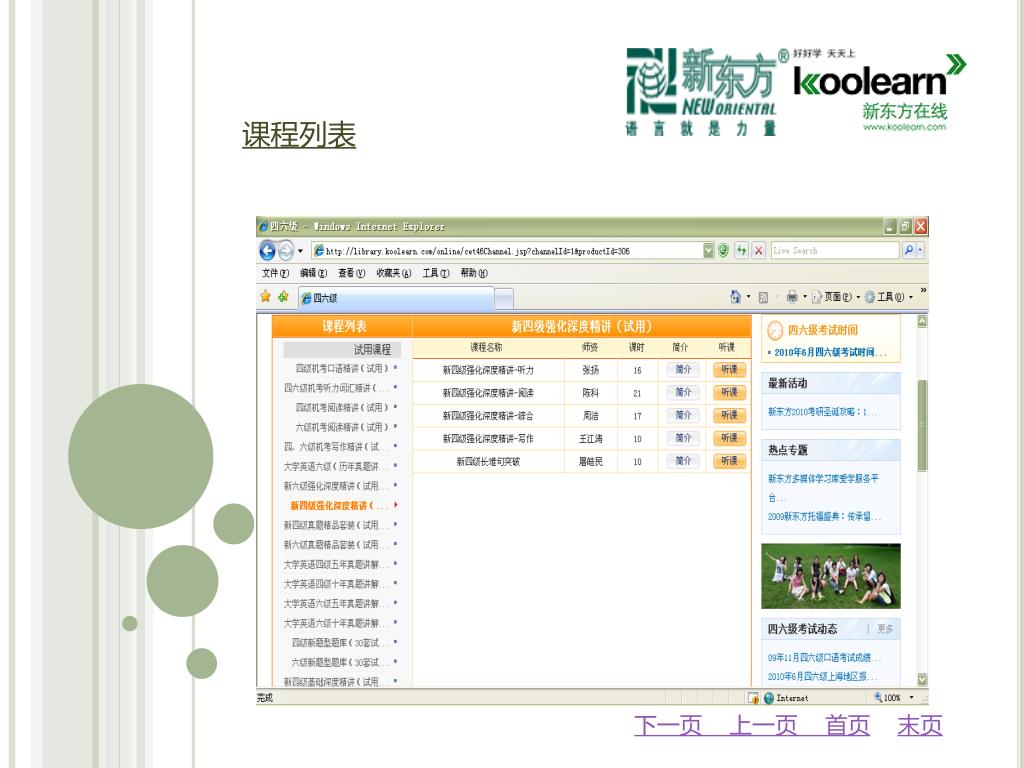Click 简介 for 新四级强化深度精讲-听力
The image size is (1024, 768).
pyautogui.click(x=683, y=370)
